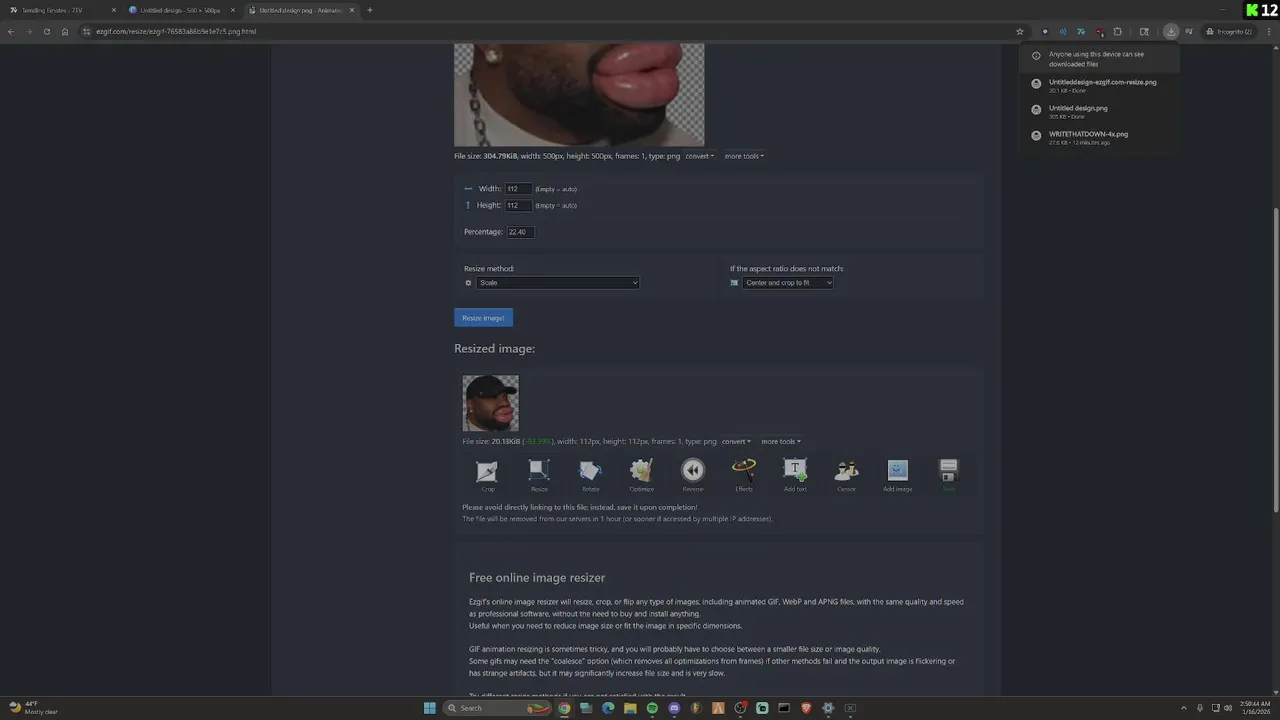Expand convert menu under resized image
The image size is (1280, 720).
coord(735,441)
